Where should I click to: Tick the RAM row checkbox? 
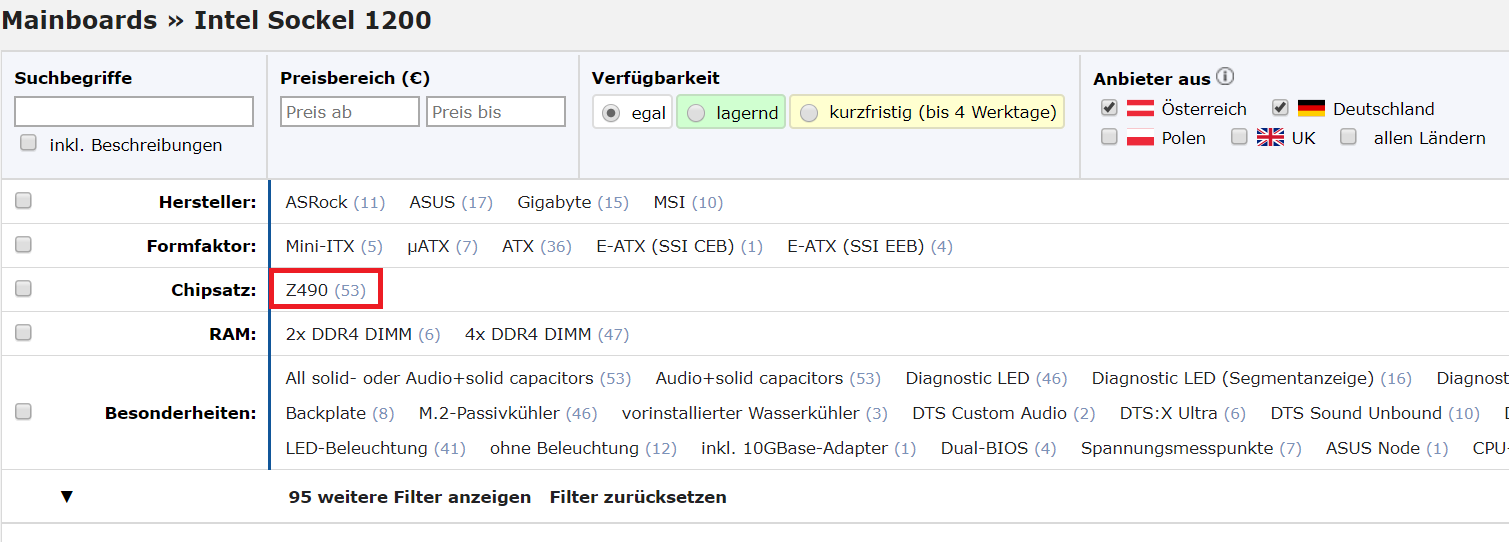(x=23, y=333)
